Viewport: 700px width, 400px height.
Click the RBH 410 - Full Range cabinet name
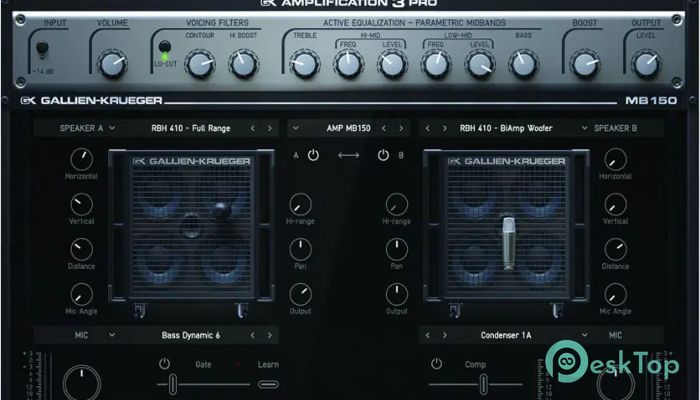pyautogui.click(x=191, y=128)
